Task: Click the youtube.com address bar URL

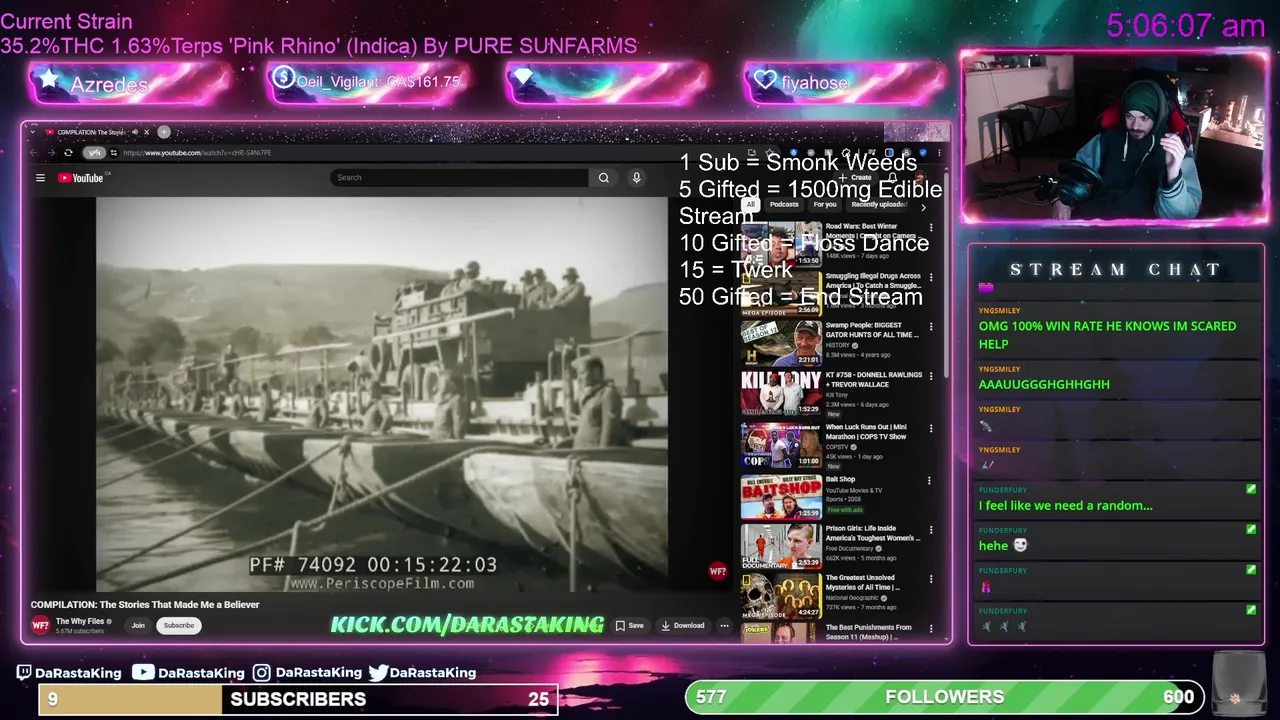Action: (197, 153)
